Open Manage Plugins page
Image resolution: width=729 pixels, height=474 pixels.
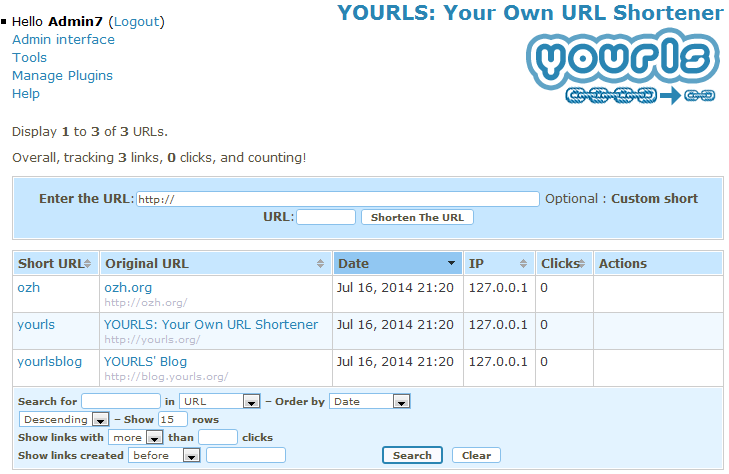coord(62,76)
